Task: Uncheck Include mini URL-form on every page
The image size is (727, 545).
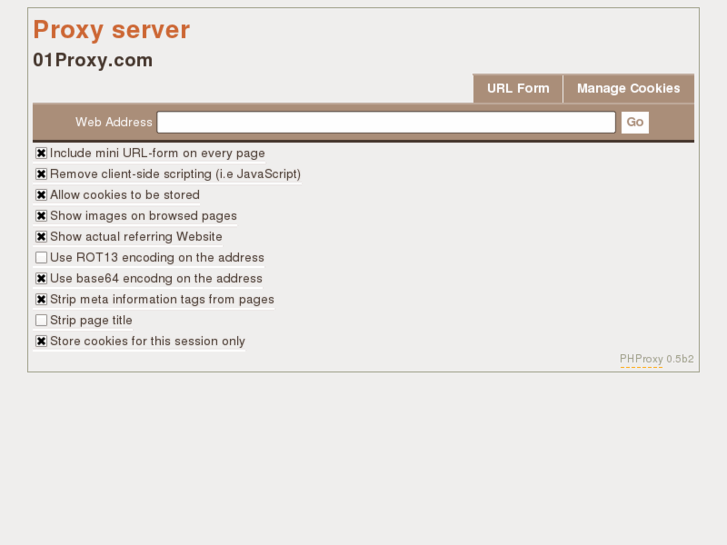Action: [41, 153]
